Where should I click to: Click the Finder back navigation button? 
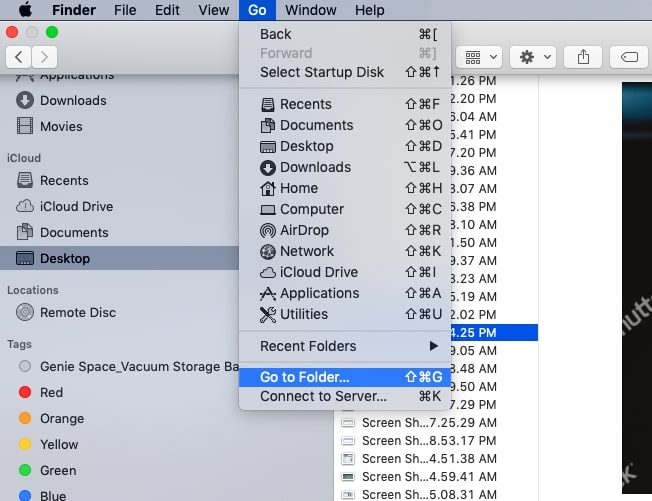click(x=18, y=57)
